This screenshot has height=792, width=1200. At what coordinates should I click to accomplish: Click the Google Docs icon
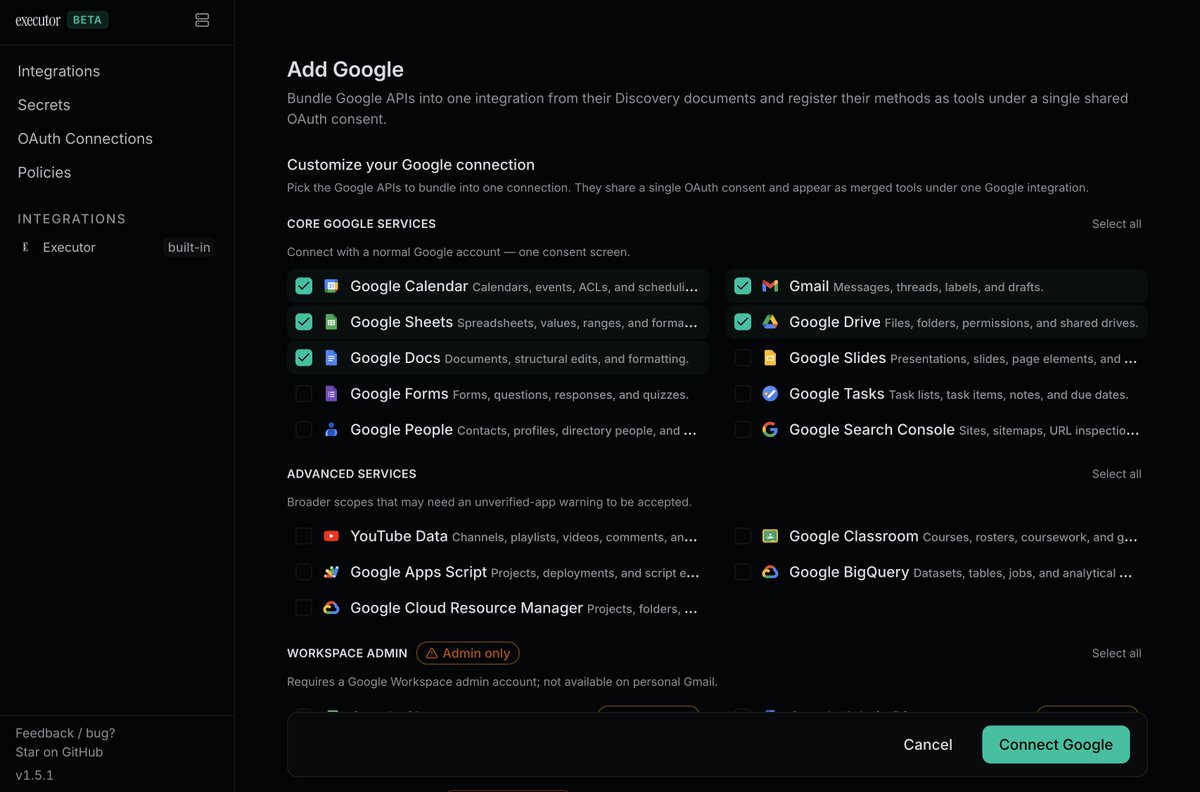(331, 358)
